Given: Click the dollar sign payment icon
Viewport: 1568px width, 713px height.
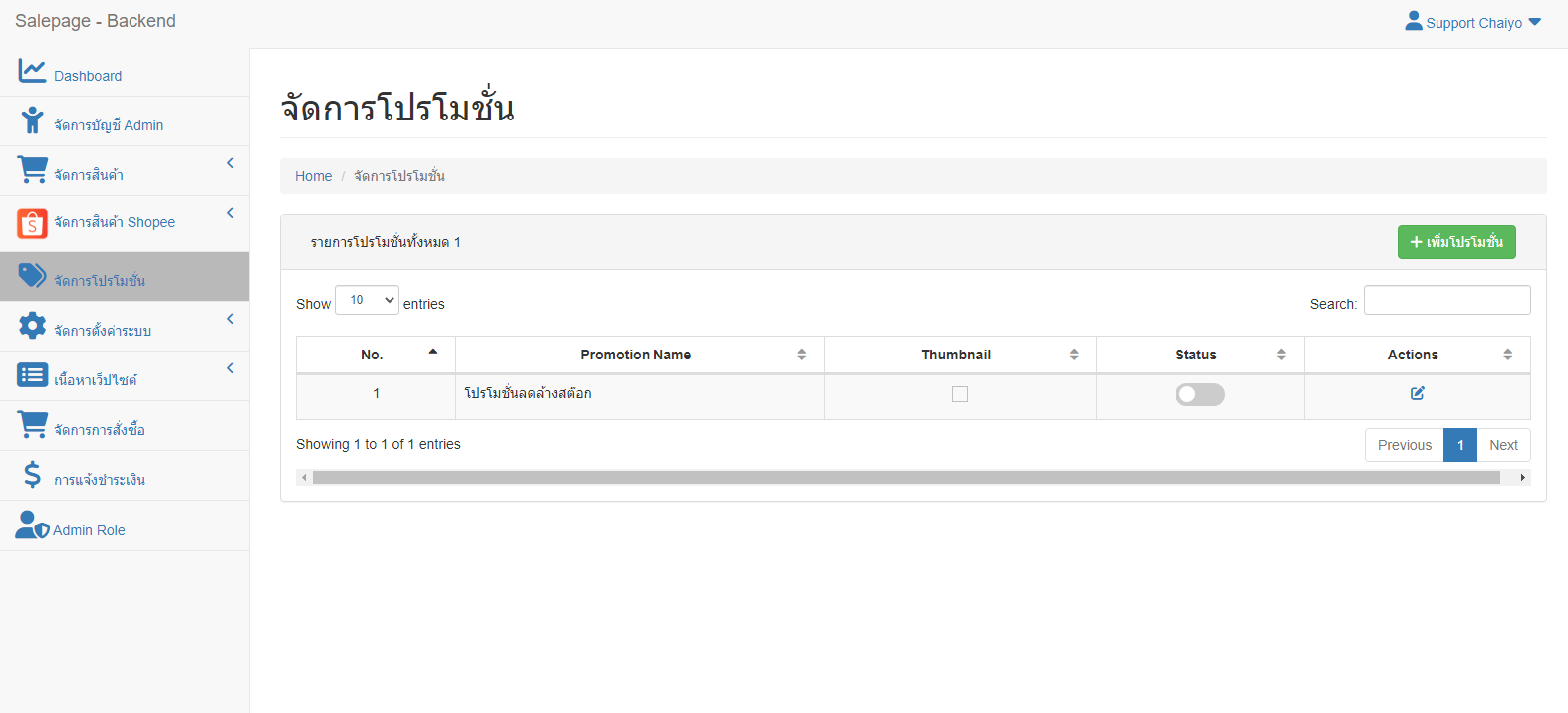Looking at the screenshot, I should pyautogui.click(x=32, y=475).
